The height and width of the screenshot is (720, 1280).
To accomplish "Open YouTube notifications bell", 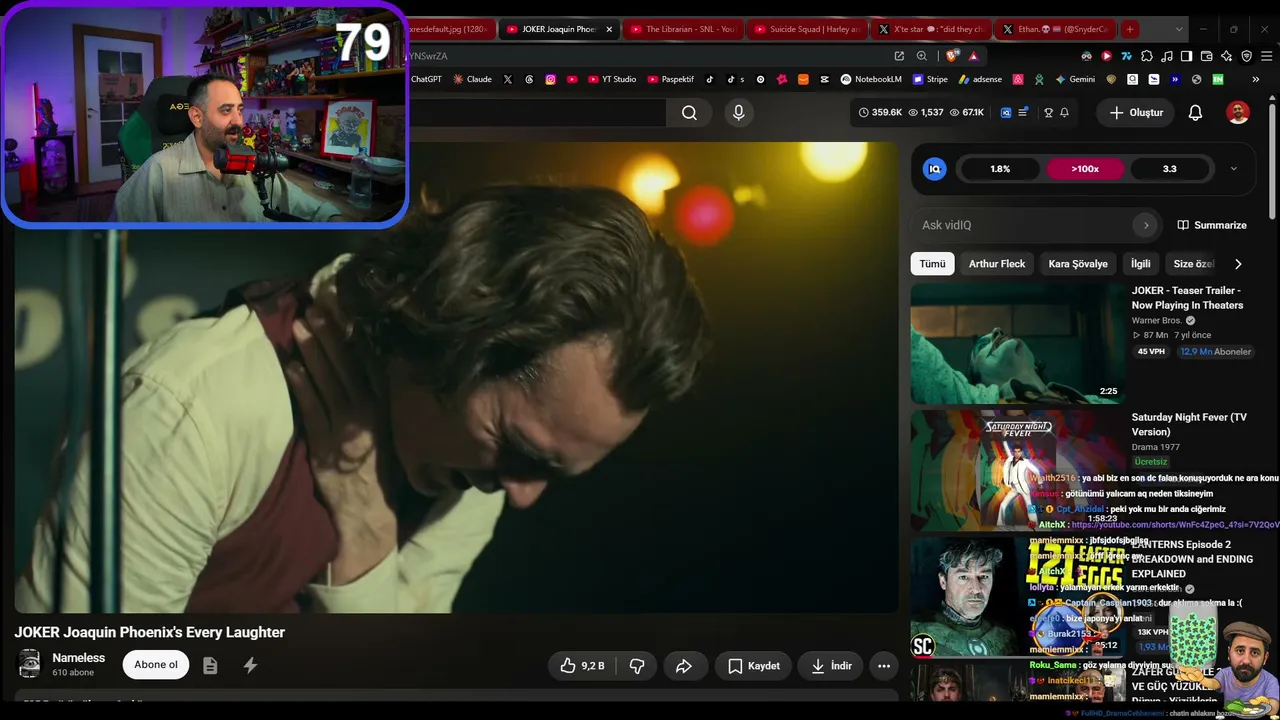I will point(1195,113).
